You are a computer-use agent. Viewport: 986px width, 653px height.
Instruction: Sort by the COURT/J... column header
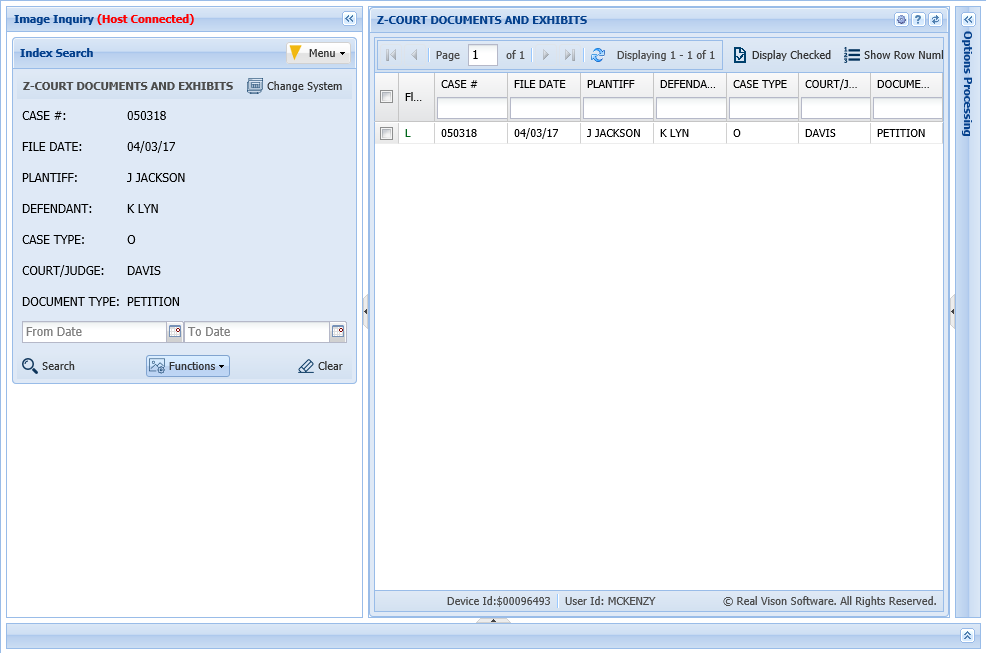[x=834, y=84]
